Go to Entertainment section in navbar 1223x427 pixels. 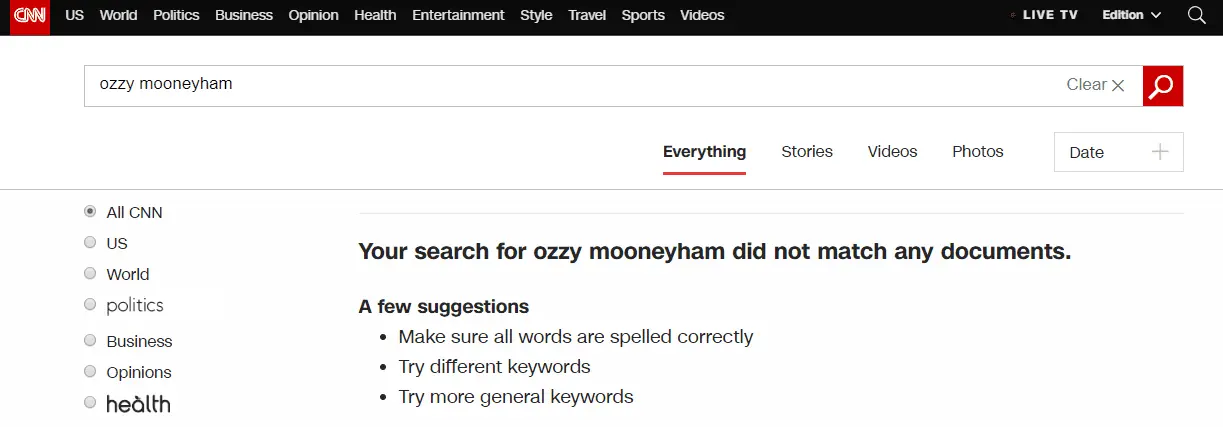458,15
